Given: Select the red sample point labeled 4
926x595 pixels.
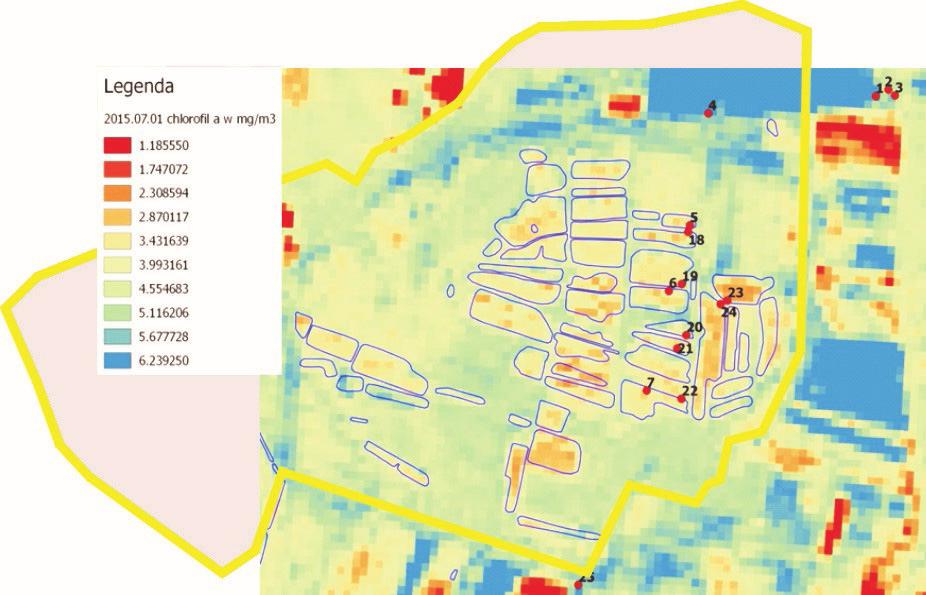Looking at the screenshot, I should (x=708, y=113).
